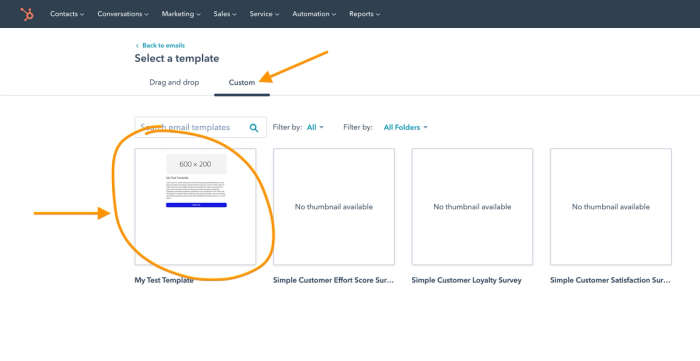Click Simple Customer Loyalty Survey title
This screenshot has height=361, width=700.
pos(467,280)
